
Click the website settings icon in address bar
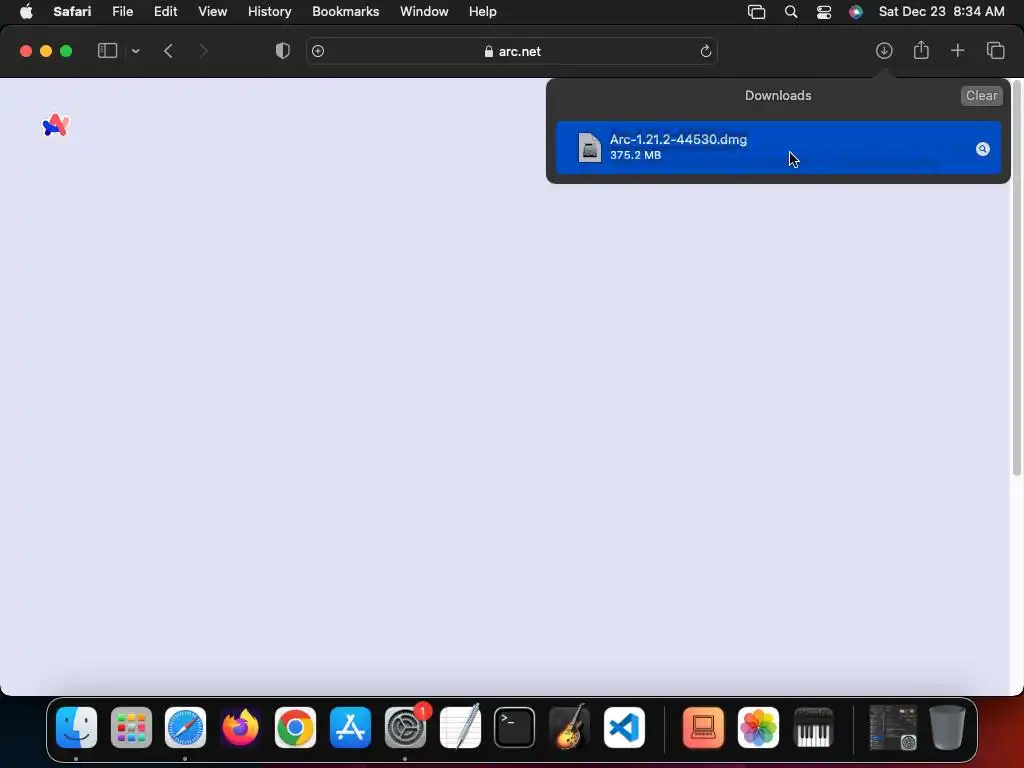[x=318, y=51]
